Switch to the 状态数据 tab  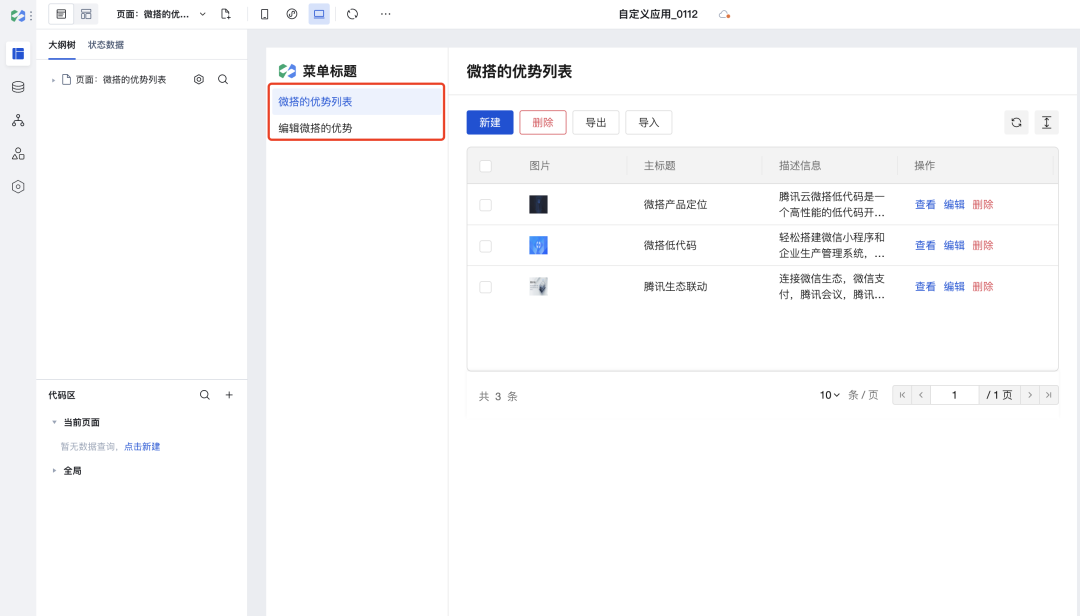click(106, 45)
